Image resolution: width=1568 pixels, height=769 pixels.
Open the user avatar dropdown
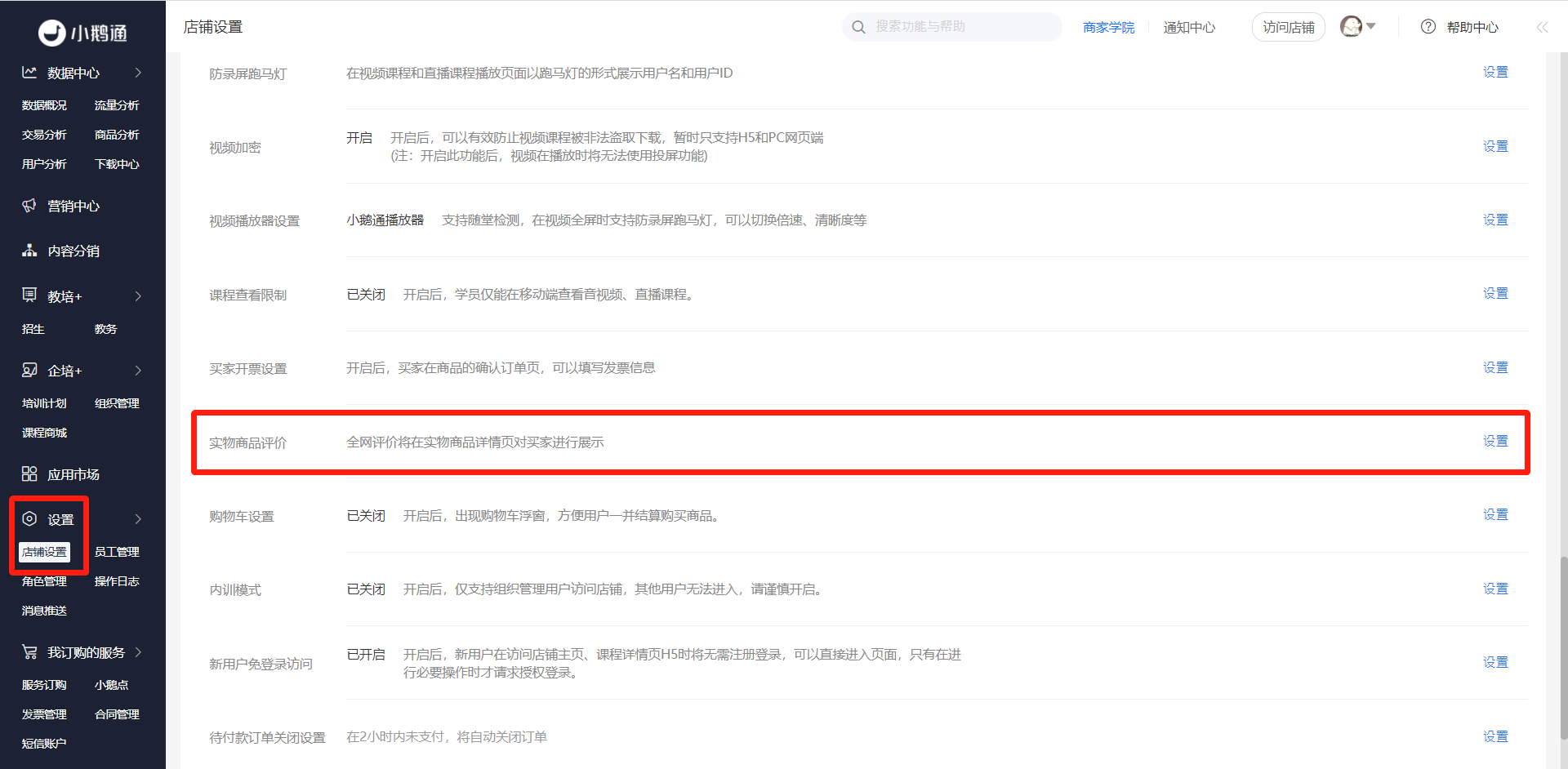pyautogui.click(x=1358, y=27)
